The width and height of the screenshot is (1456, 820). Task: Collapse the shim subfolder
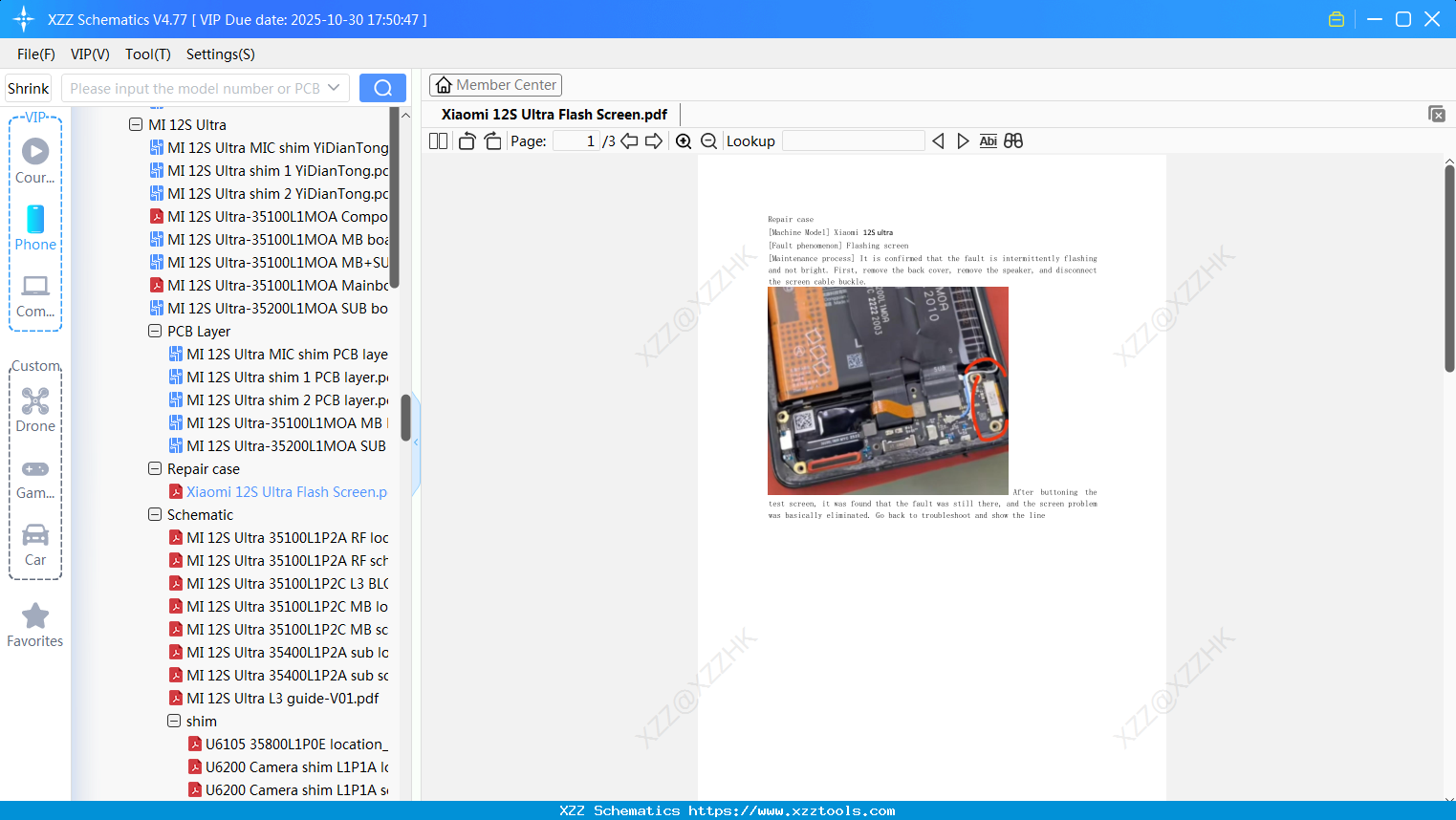[174, 721]
